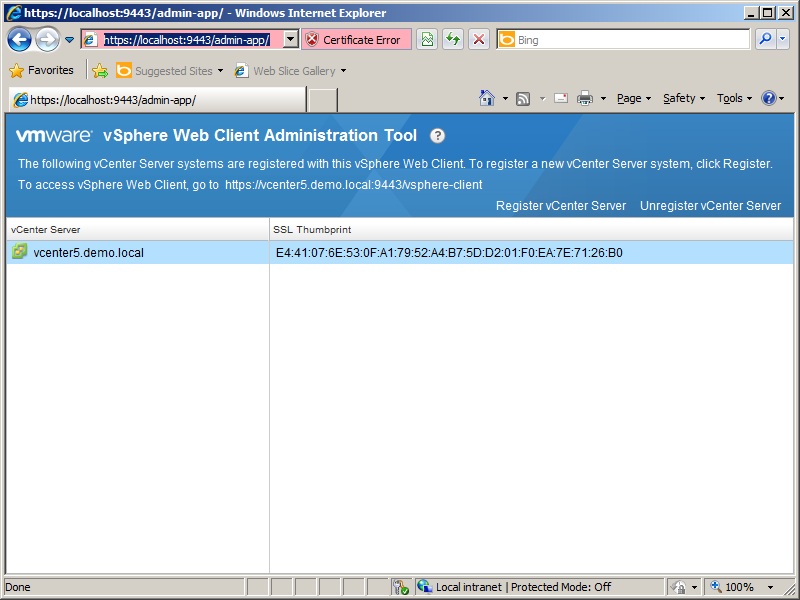Click the Print icon in command bar

point(585,98)
